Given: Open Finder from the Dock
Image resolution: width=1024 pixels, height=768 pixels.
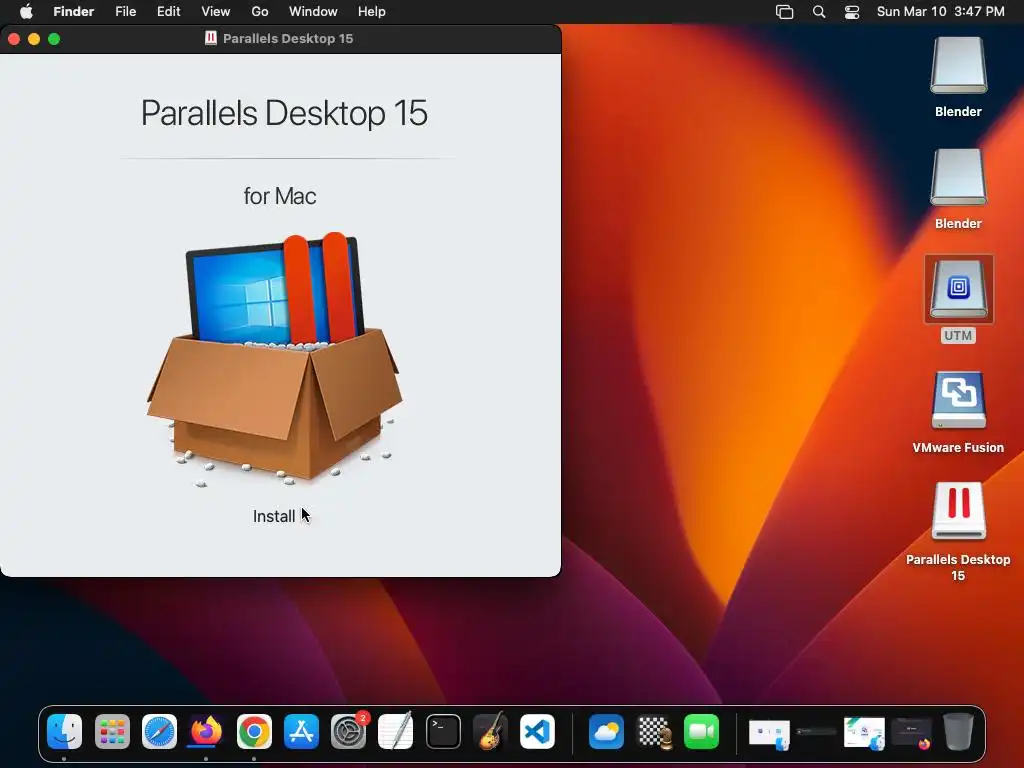Looking at the screenshot, I should (x=65, y=731).
